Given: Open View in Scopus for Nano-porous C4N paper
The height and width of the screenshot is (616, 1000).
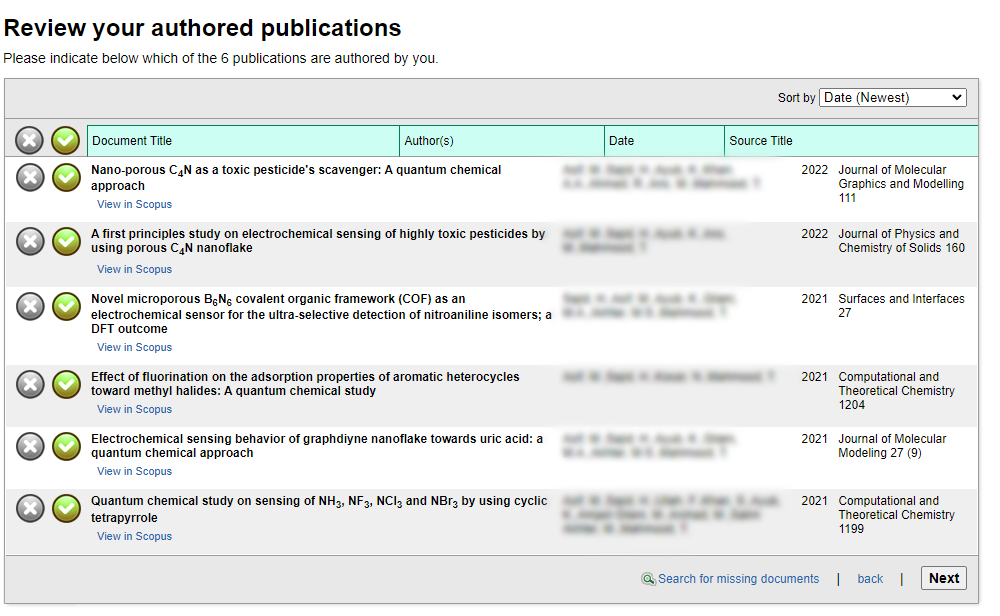Looking at the screenshot, I should [135, 204].
